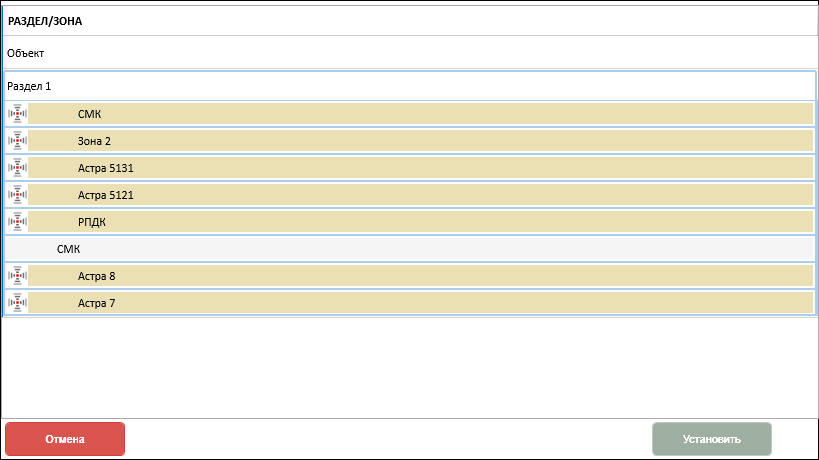Viewport: 819px width, 460px height.
Task: Click the detector icon beside Астра 7
Action: coord(17,303)
